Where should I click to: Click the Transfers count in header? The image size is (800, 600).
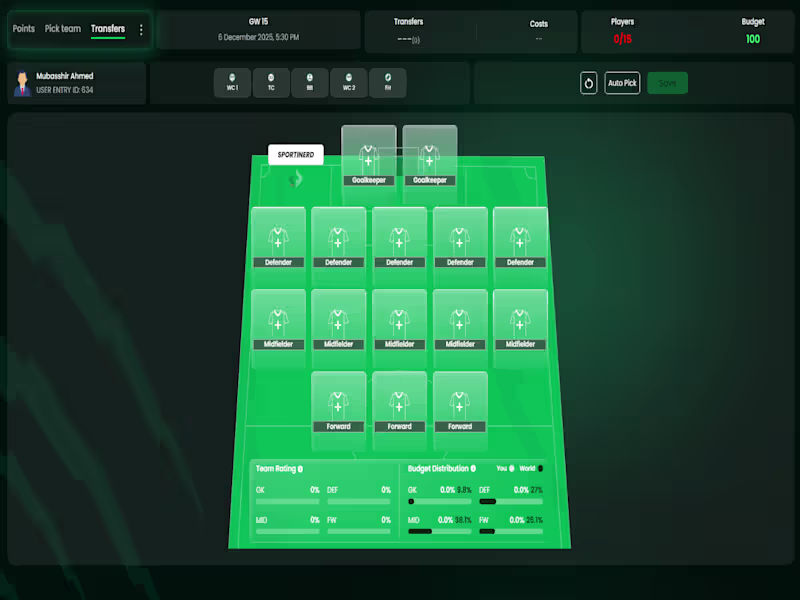tap(408, 39)
